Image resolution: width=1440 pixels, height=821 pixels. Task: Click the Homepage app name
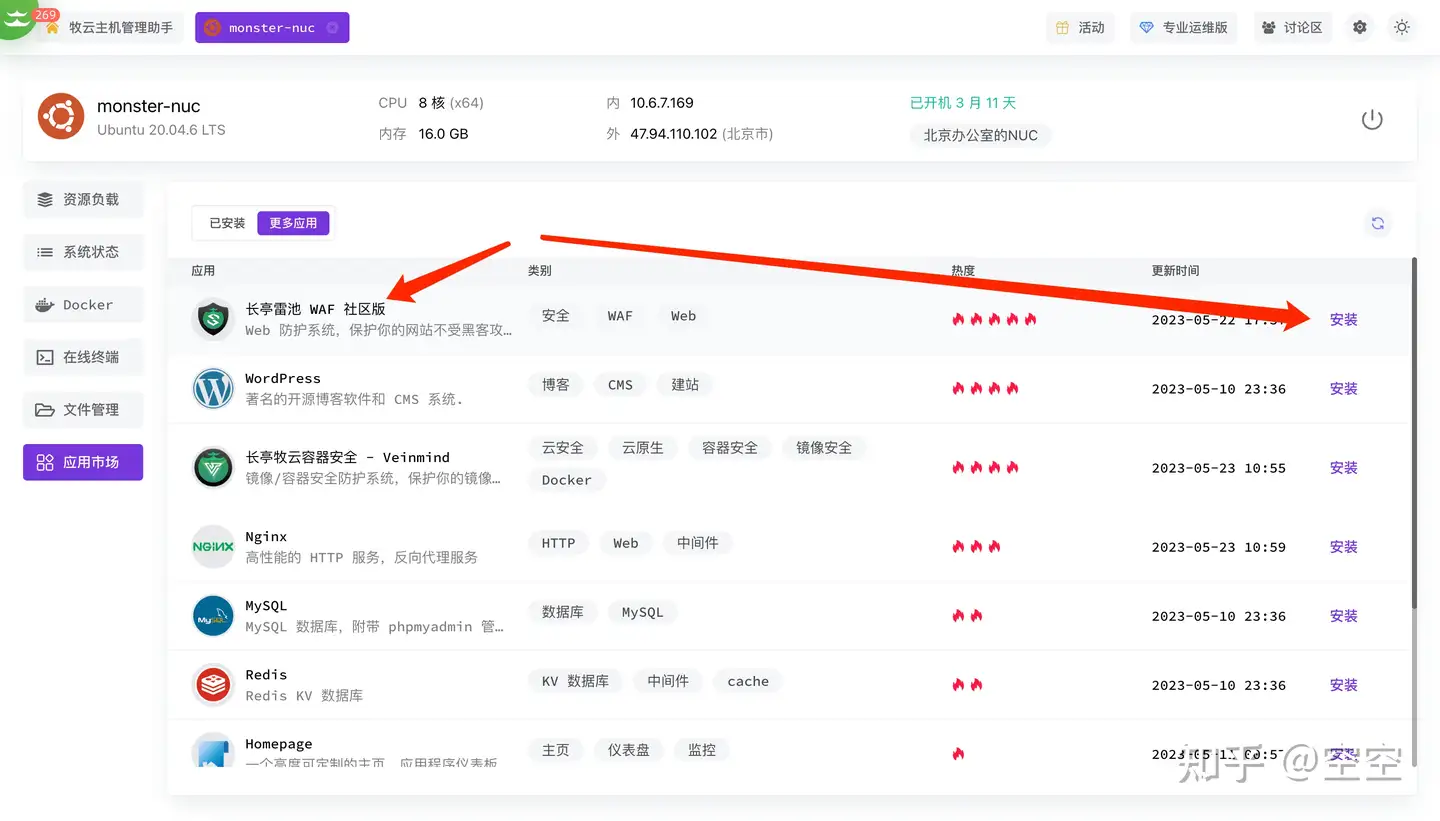(279, 744)
